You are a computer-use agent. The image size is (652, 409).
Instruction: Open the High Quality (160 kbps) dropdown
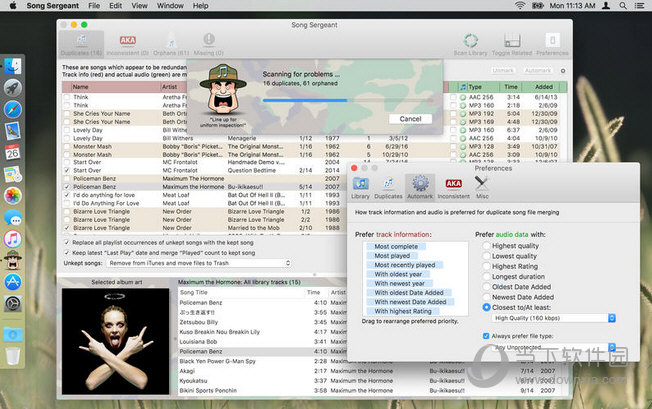point(553,318)
